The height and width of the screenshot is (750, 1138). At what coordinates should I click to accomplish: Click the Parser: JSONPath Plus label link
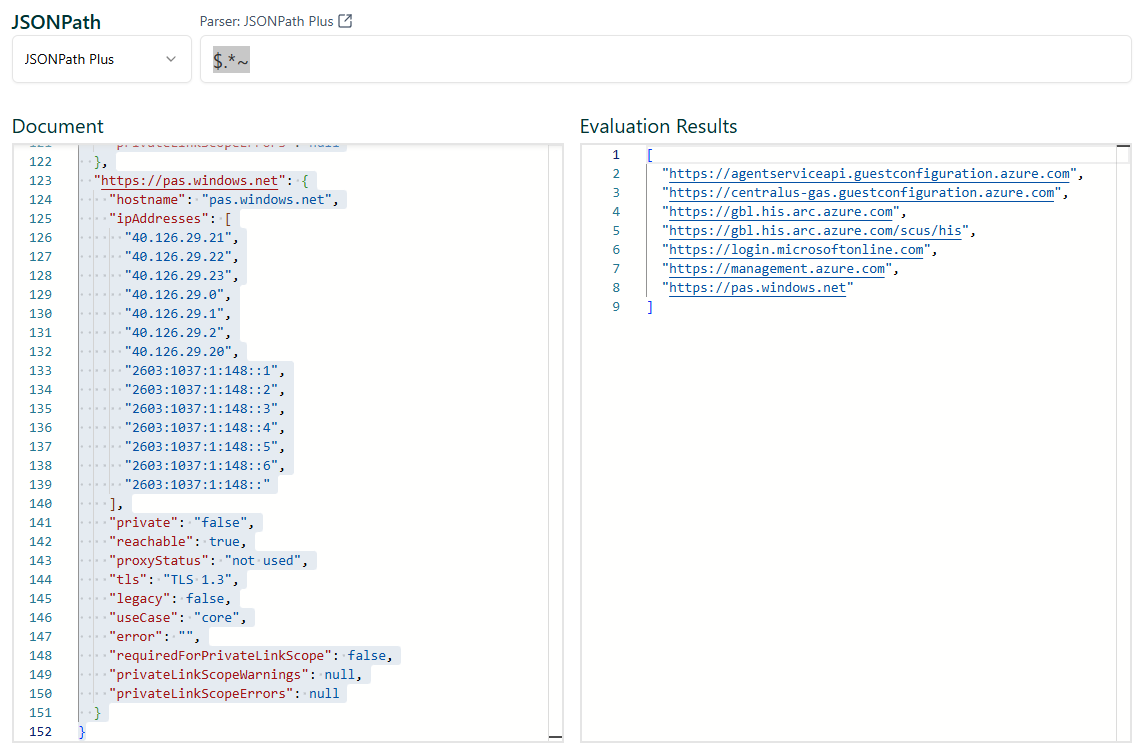(x=267, y=22)
